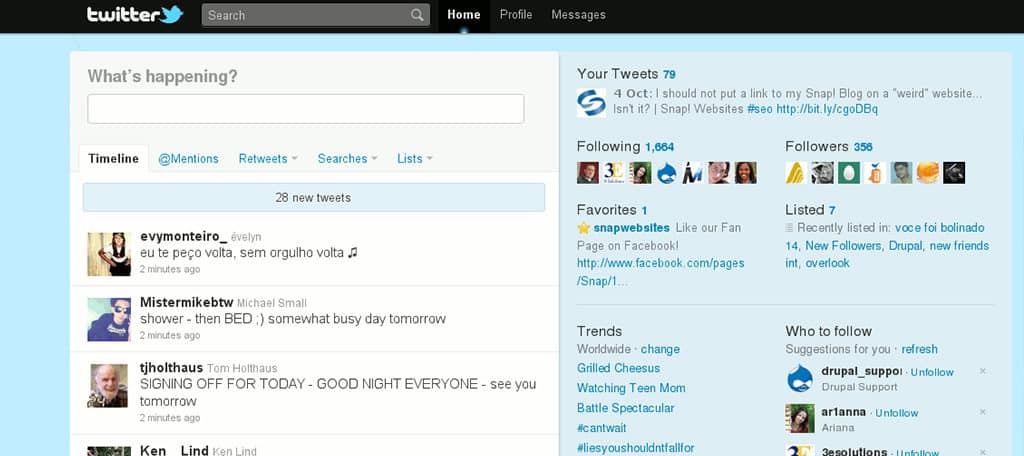The height and width of the screenshot is (456, 1024).
Task: Open the New Followers list link
Action: click(x=843, y=246)
